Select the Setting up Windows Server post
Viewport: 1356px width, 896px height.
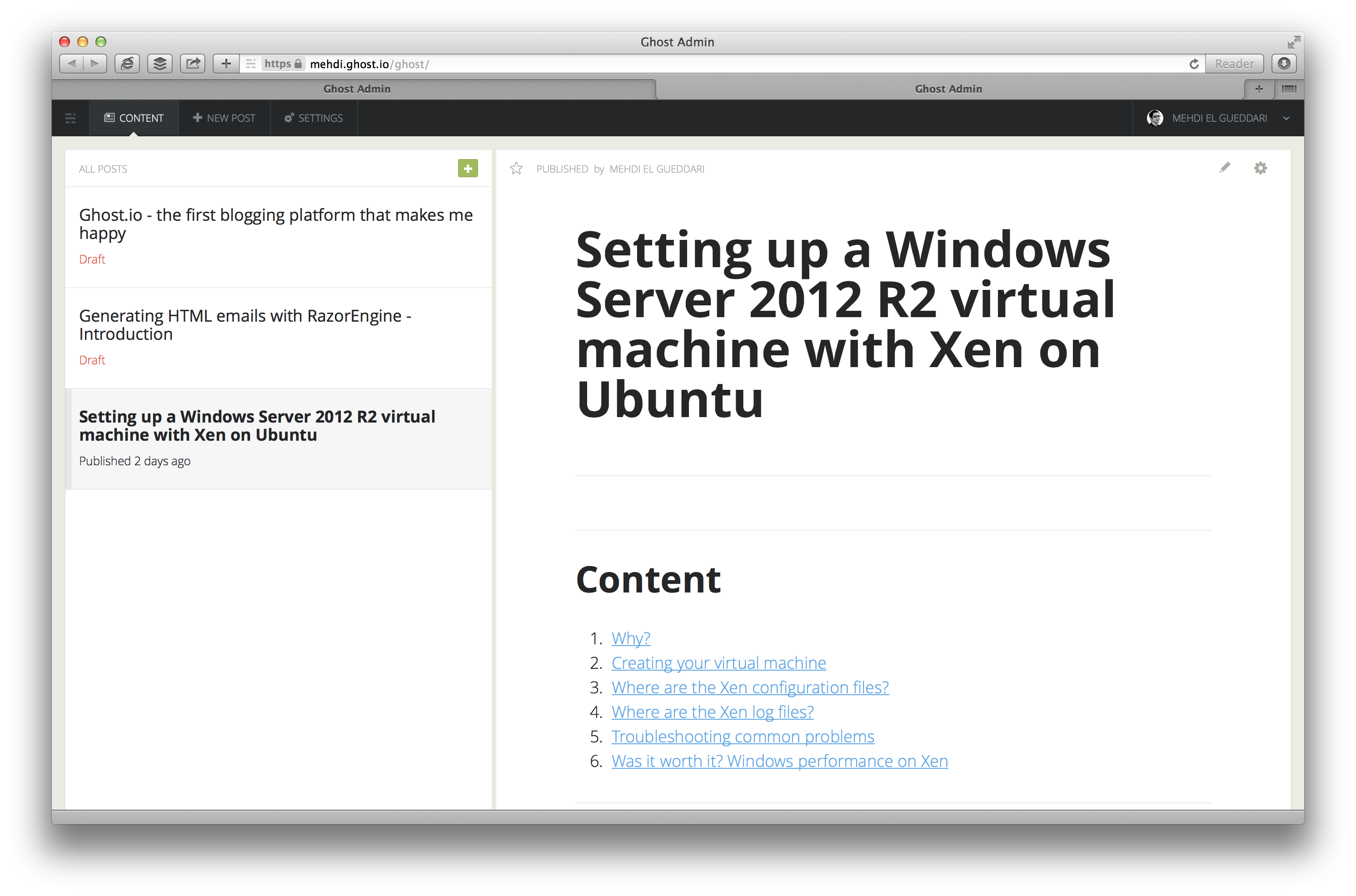[278, 439]
